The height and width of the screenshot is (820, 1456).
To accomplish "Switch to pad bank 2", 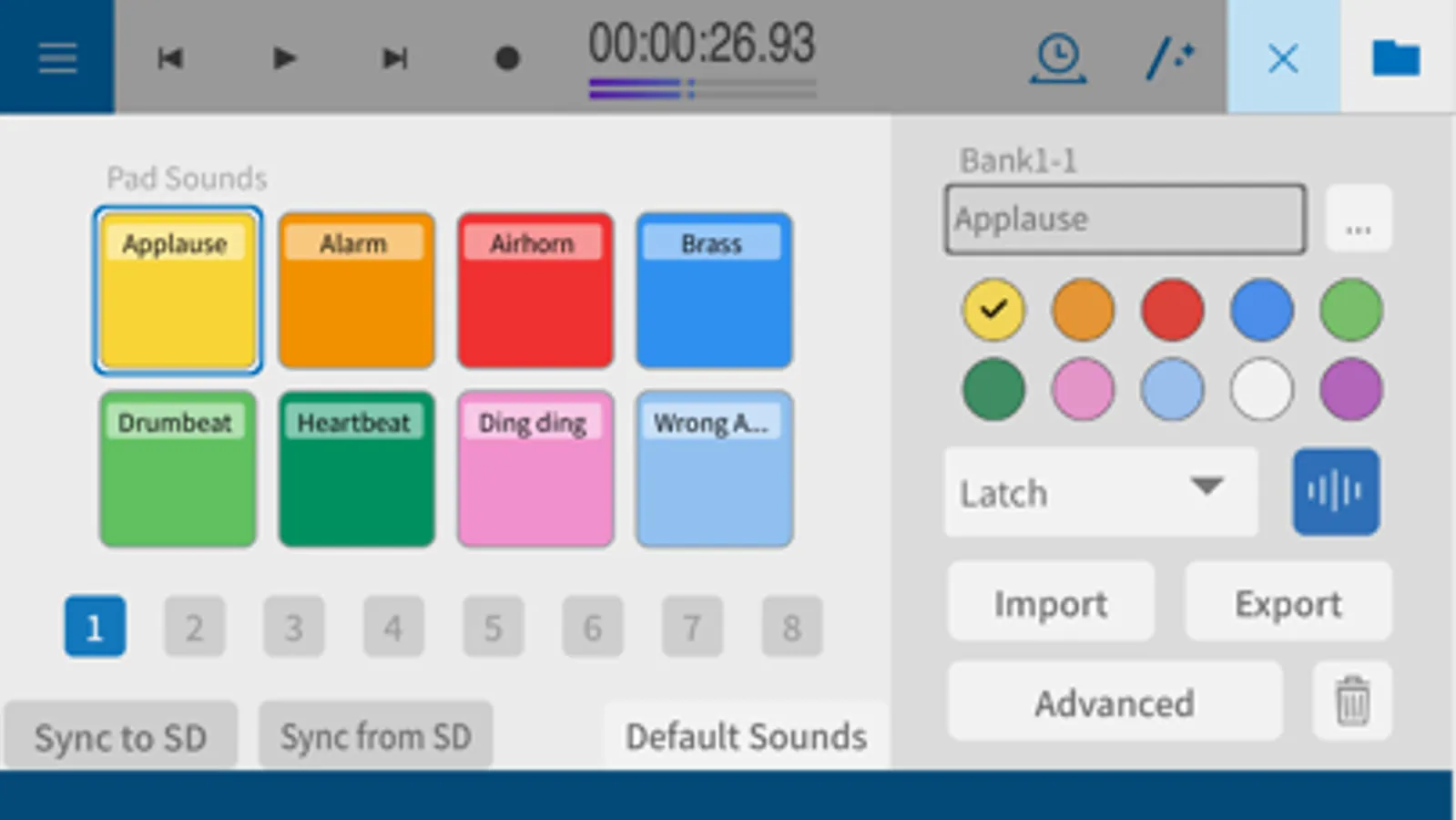I will 194,627.
